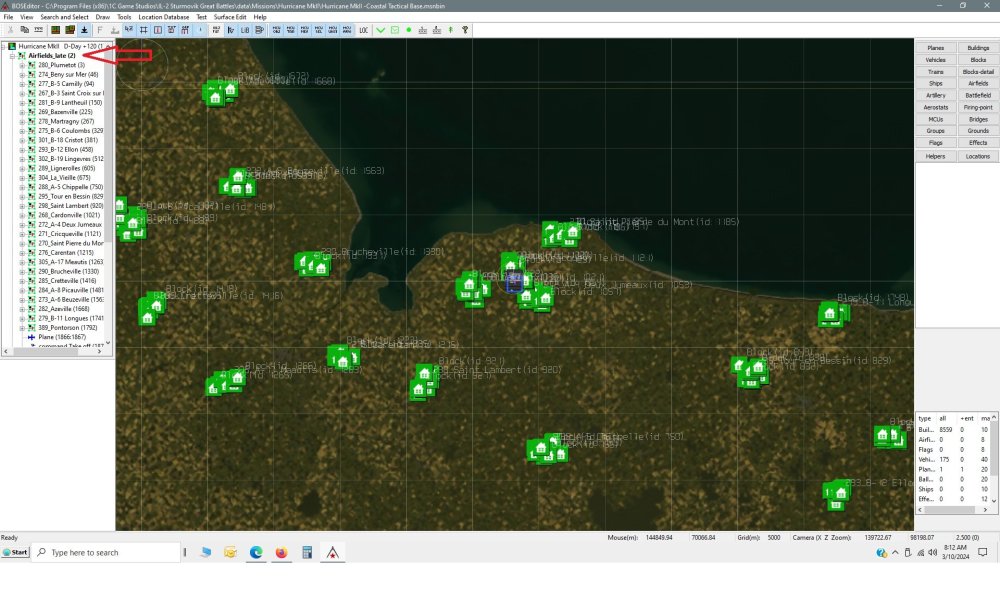This screenshot has height=595, width=1000.
Task: Select the Cut scissors icon in toolbar
Action: pos(11,30)
